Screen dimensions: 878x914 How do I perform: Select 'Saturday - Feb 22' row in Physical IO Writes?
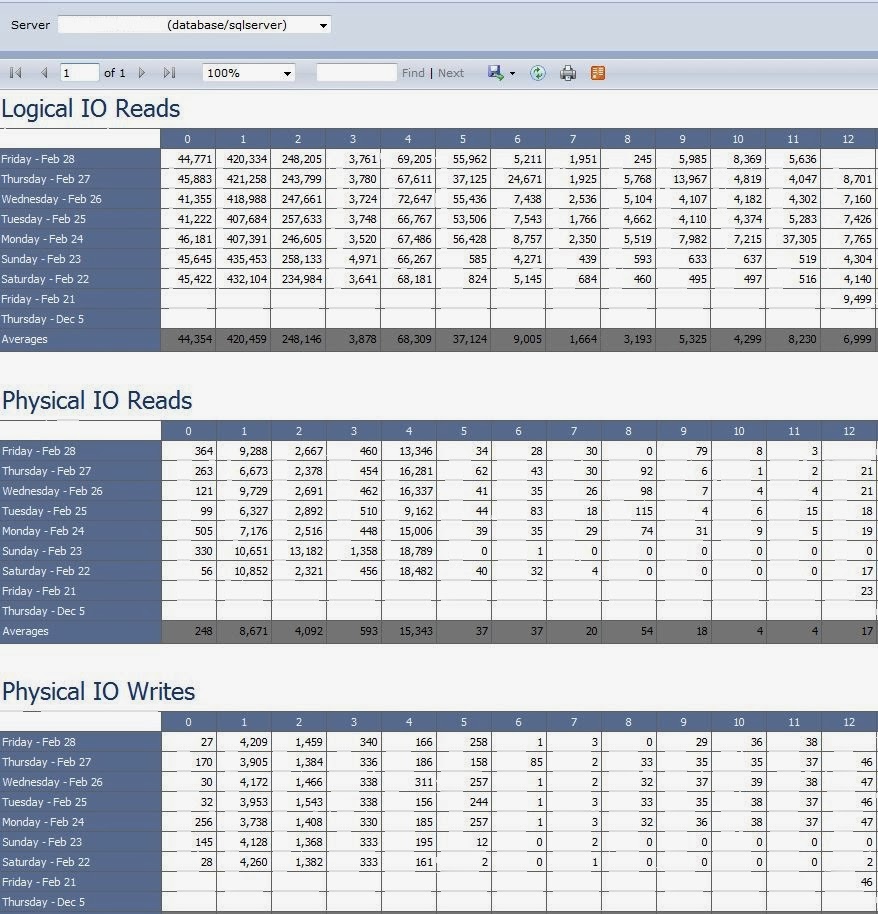(x=80, y=862)
